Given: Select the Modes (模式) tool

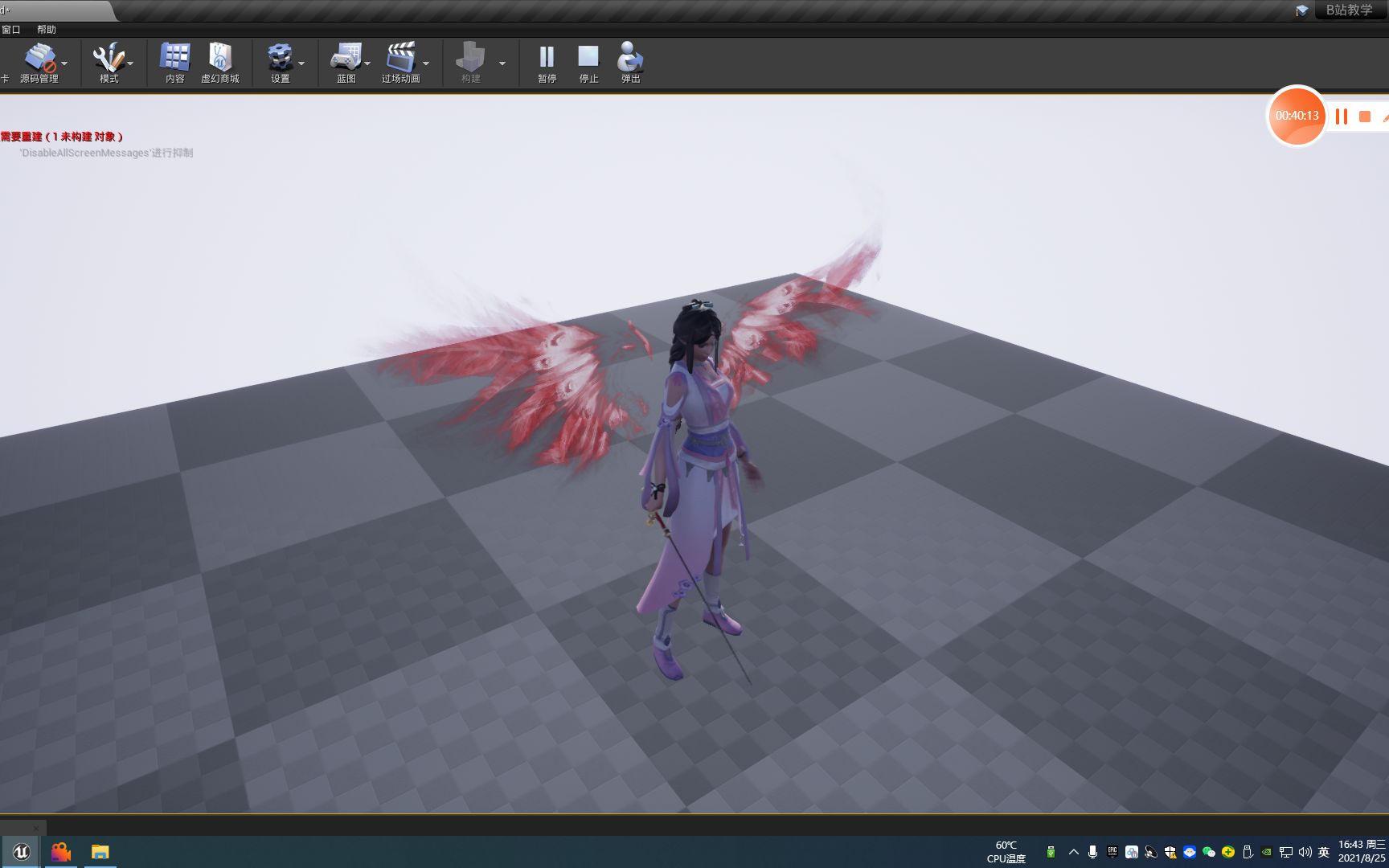Looking at the screenshot, I should click(109, 58).
